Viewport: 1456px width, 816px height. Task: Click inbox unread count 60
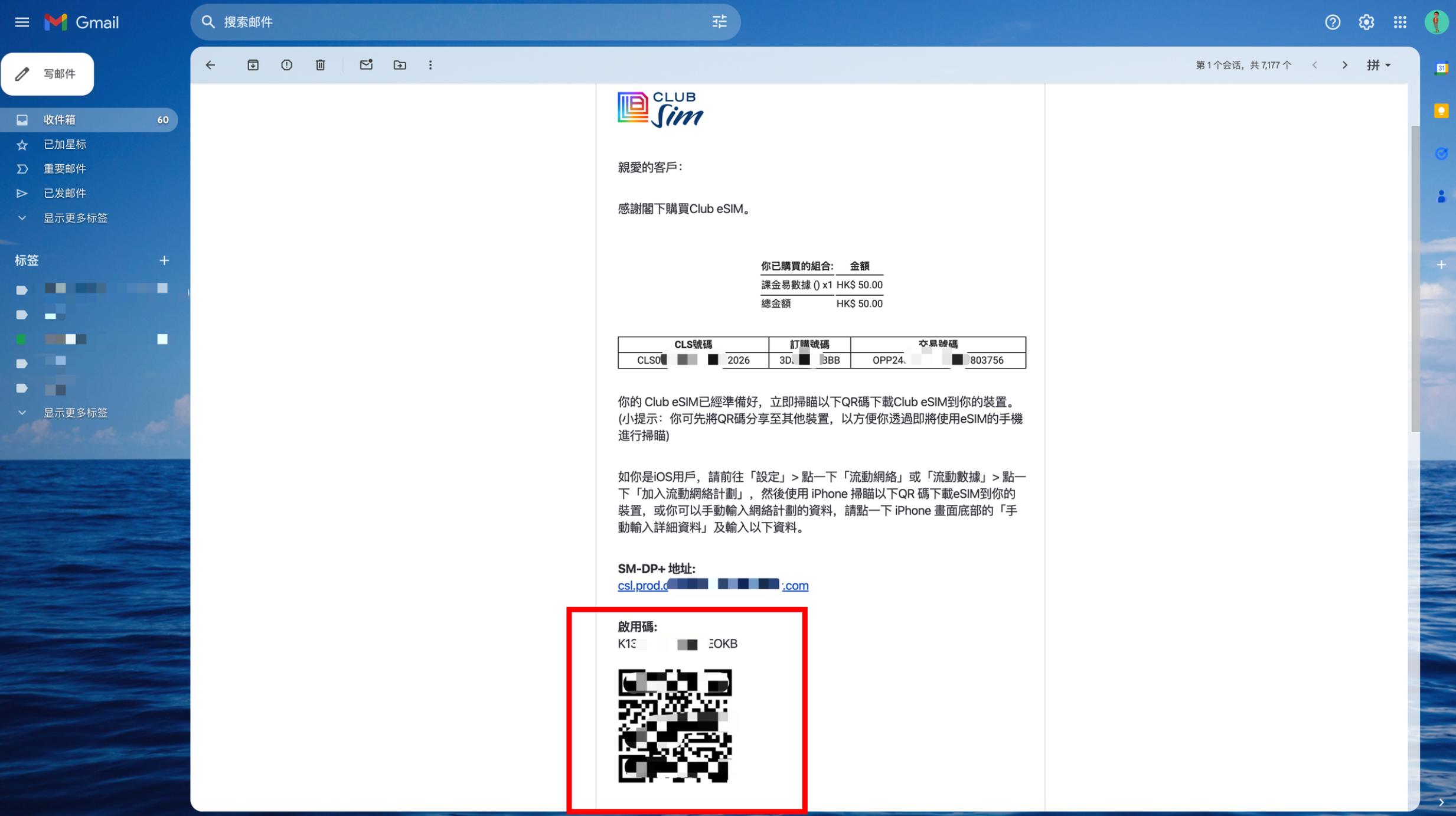162,120
